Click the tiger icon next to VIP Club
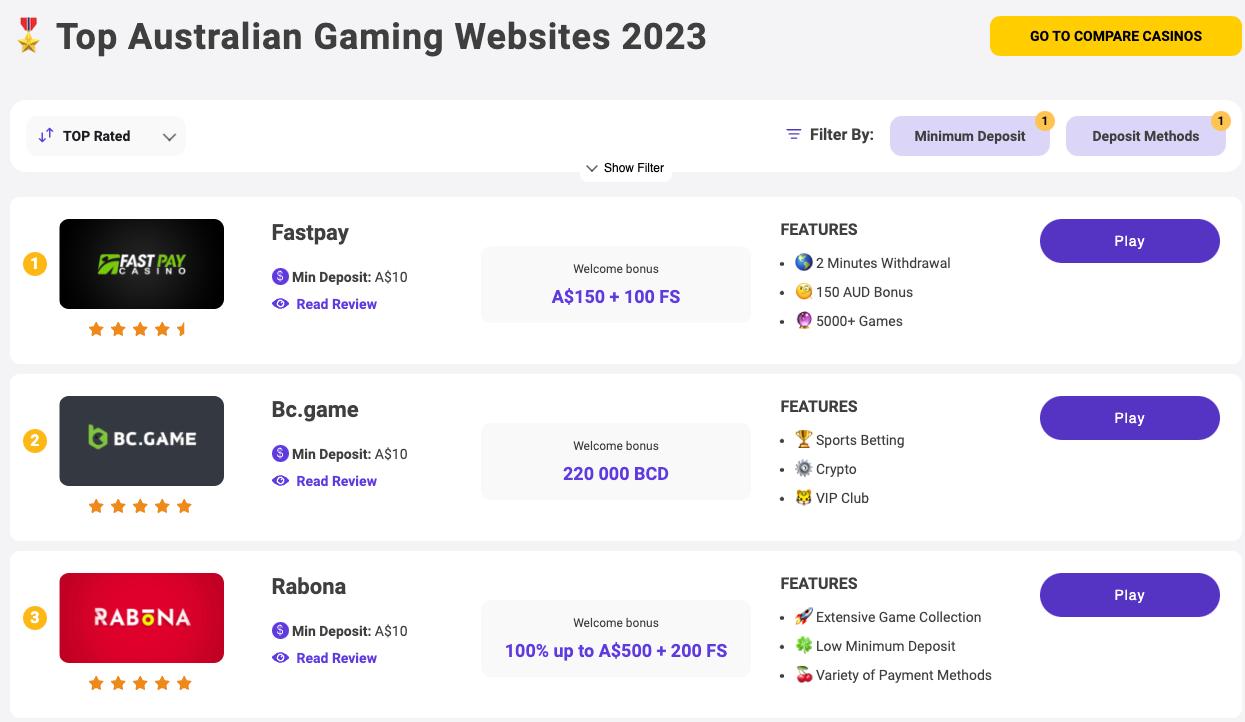Image resolution: width=1245 pixels, height=722 pixels. click(x=804, y=497)
